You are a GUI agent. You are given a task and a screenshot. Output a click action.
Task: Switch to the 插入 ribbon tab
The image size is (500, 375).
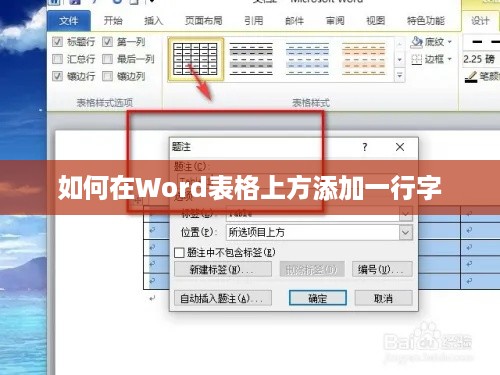[153, 21]
